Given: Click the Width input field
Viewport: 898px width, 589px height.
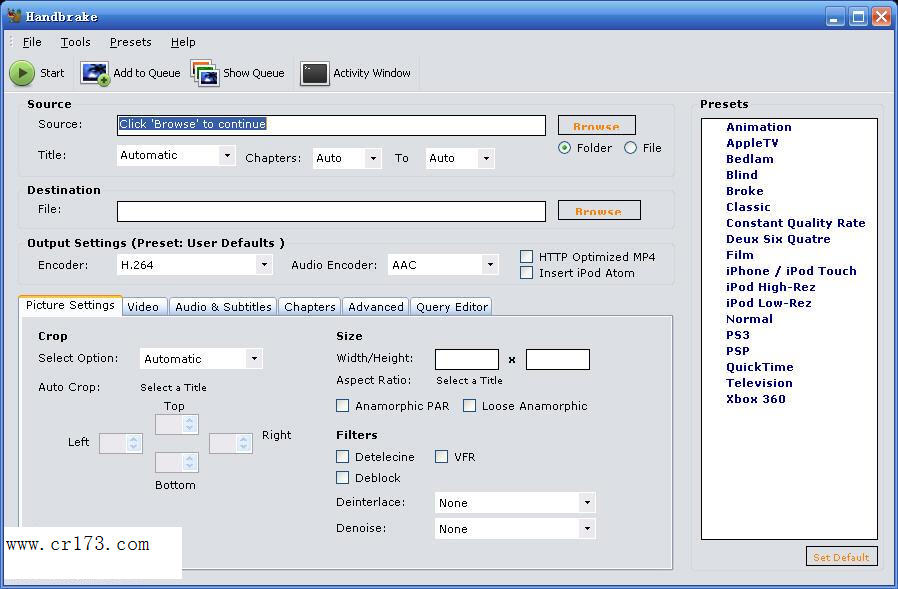Looking at the screenshot, I should click(467, 359).
